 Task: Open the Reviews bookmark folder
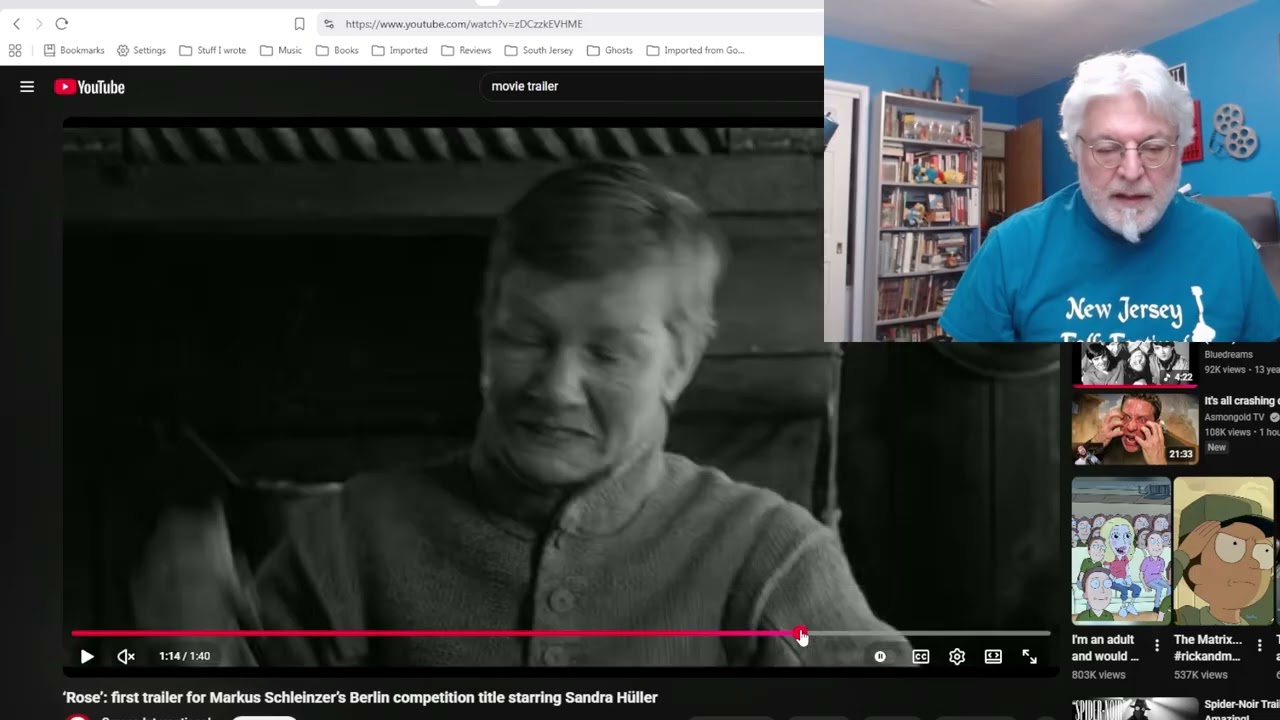click(466, 50)
